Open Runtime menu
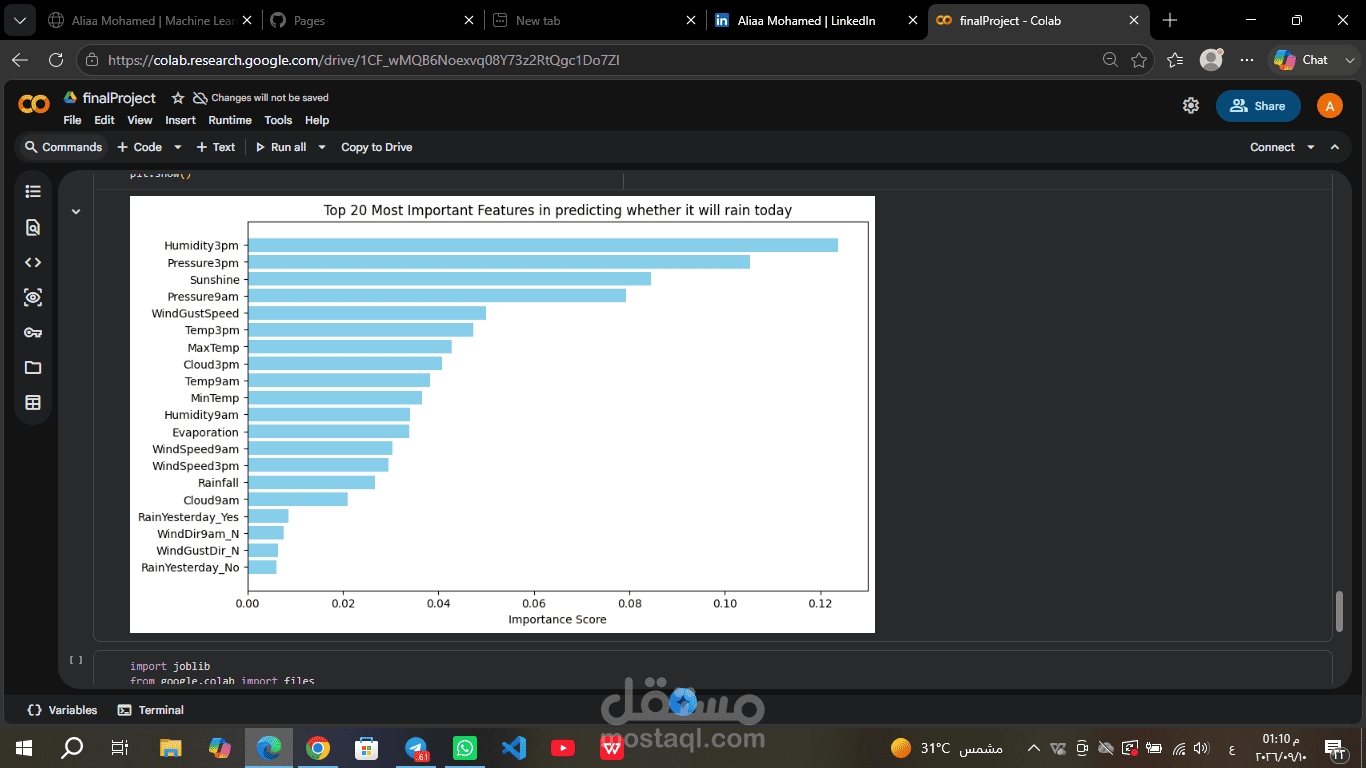1366x768 pixels. coord(230,120)
